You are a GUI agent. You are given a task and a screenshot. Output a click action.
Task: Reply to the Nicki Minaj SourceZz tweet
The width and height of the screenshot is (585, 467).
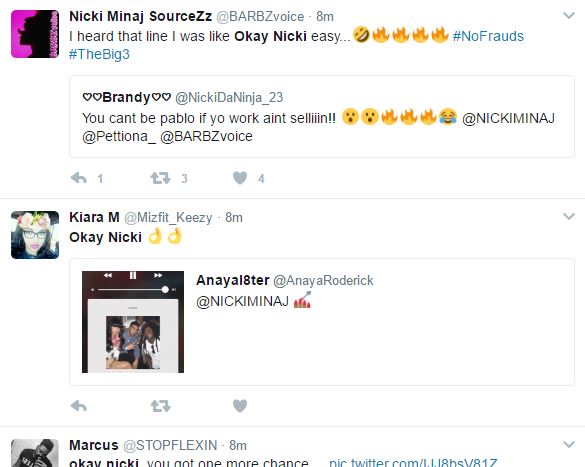point(79,178)
